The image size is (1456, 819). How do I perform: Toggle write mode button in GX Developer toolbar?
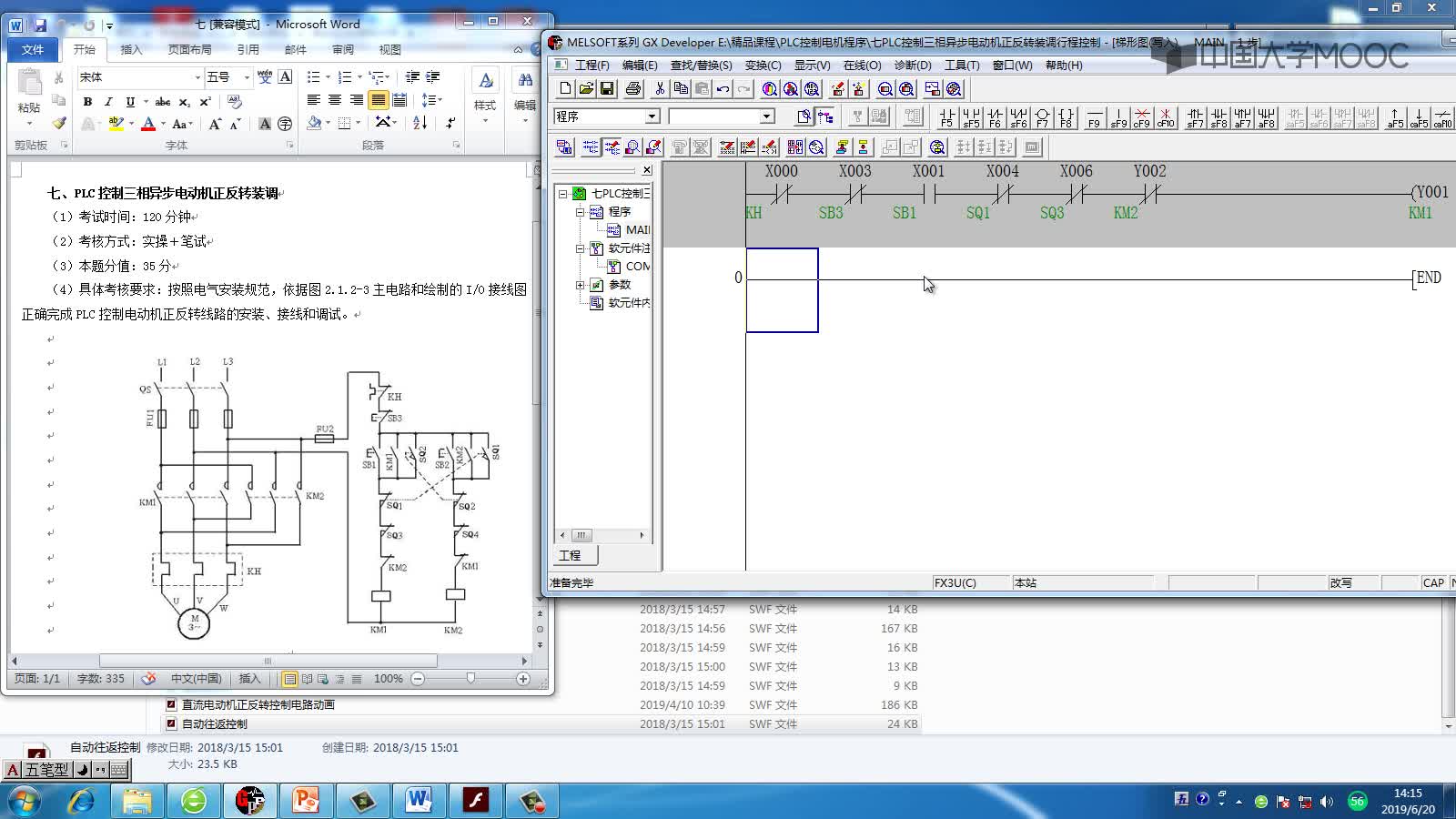click(x=612, y=147)
